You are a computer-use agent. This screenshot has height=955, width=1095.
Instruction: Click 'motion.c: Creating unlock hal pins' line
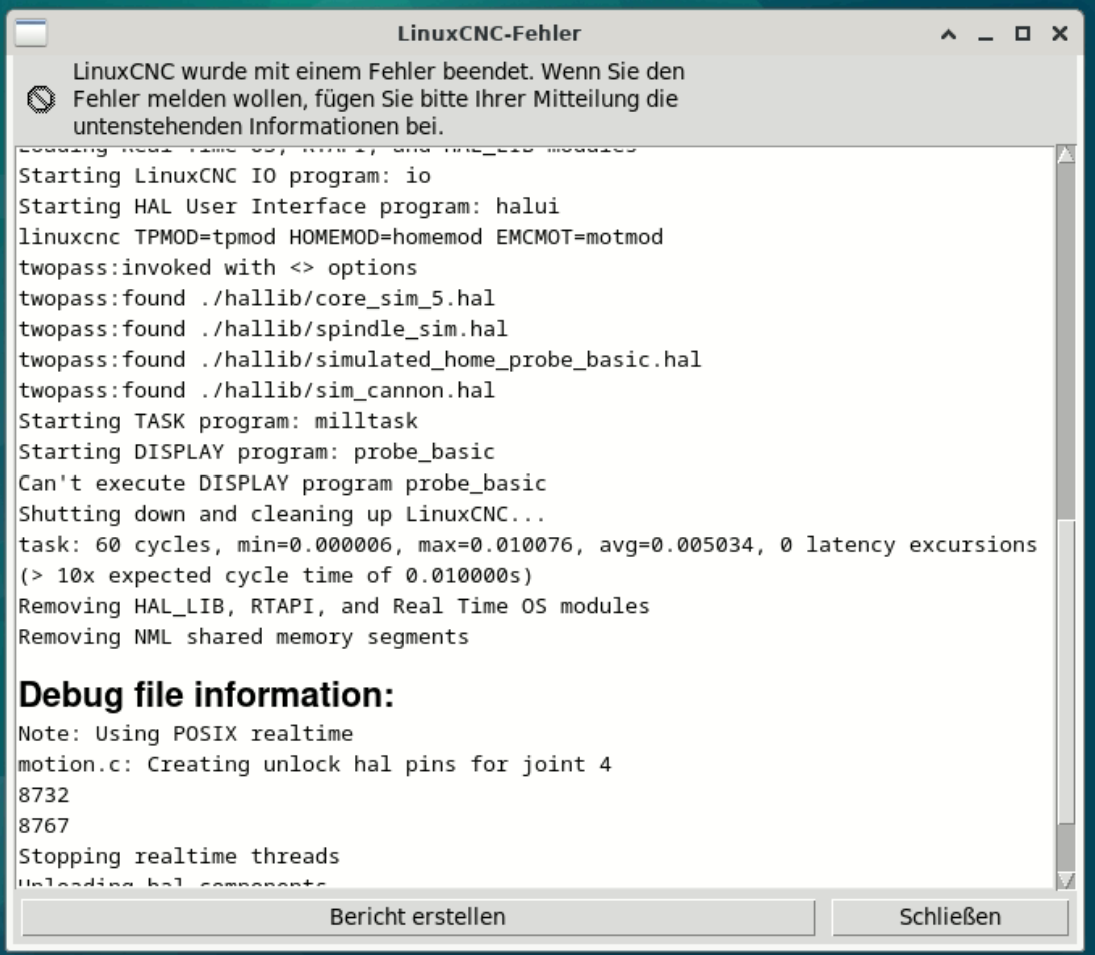pos(314,764)
